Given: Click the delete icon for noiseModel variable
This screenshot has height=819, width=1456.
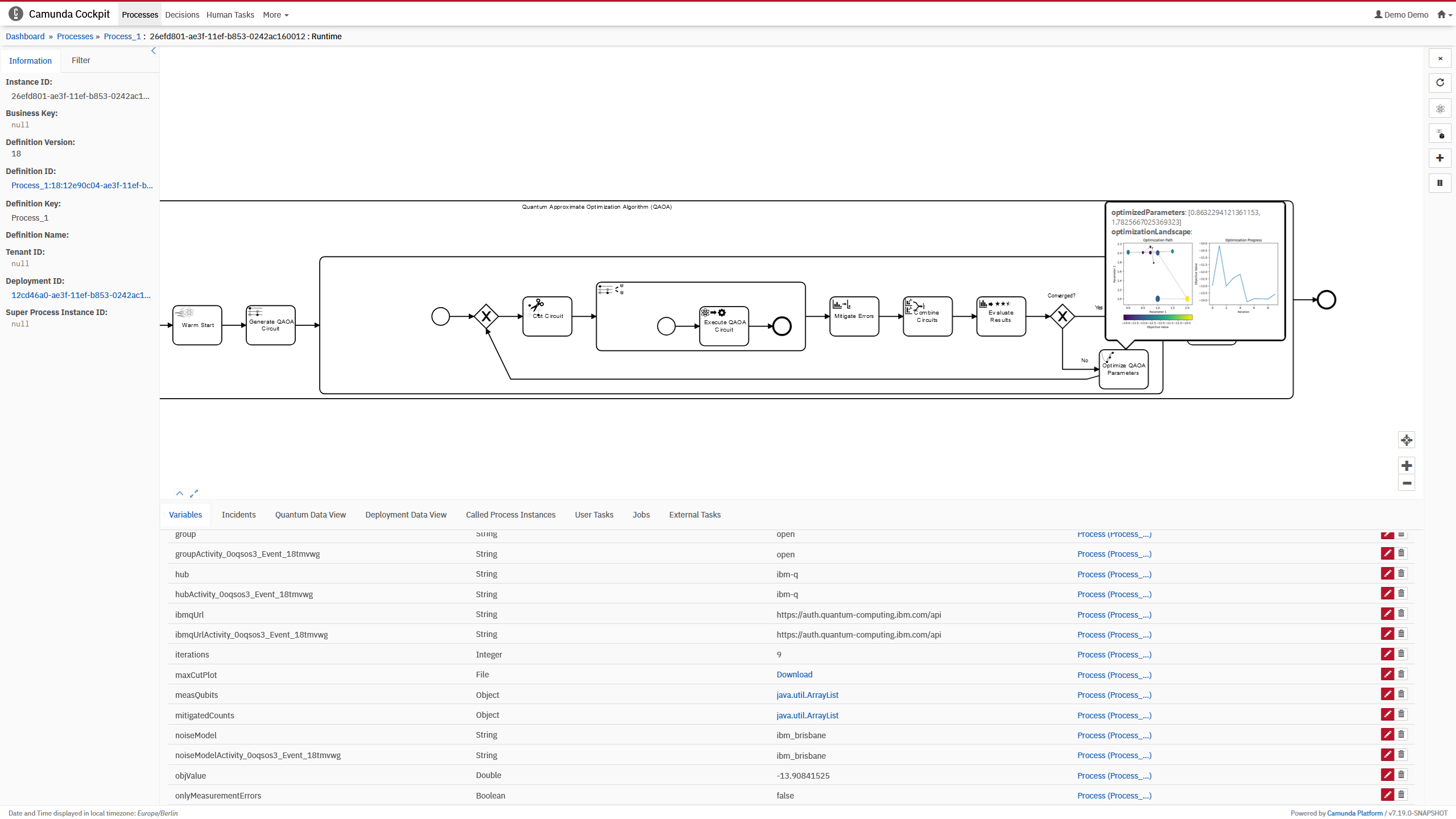Looking at the screenshot, I should click(1401, 735).
